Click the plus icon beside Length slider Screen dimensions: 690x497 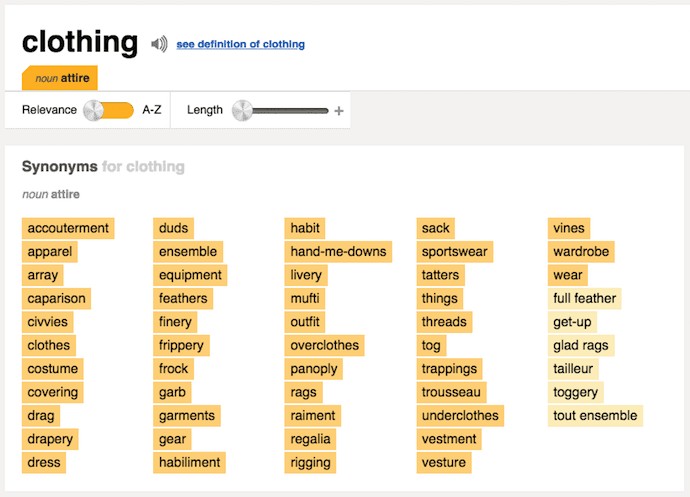coord(339,111)
